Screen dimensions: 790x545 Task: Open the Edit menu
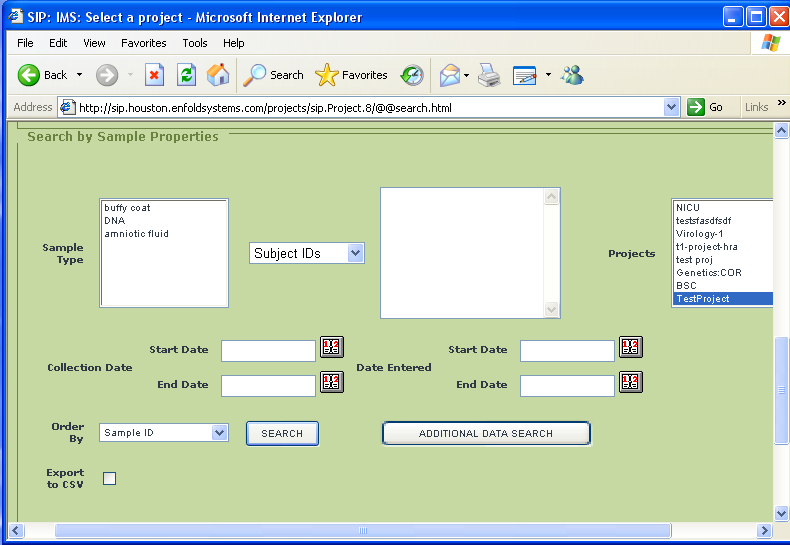click(58, 43)
